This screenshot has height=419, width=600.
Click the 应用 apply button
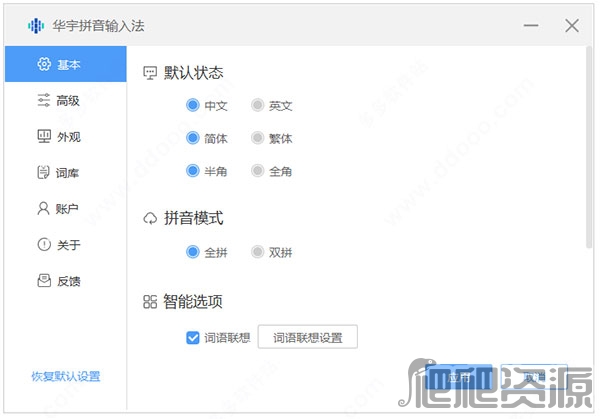(458, 377)
